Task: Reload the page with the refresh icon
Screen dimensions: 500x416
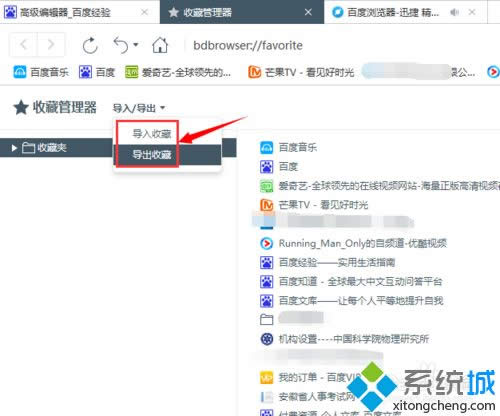Action: tap(90, 45)
